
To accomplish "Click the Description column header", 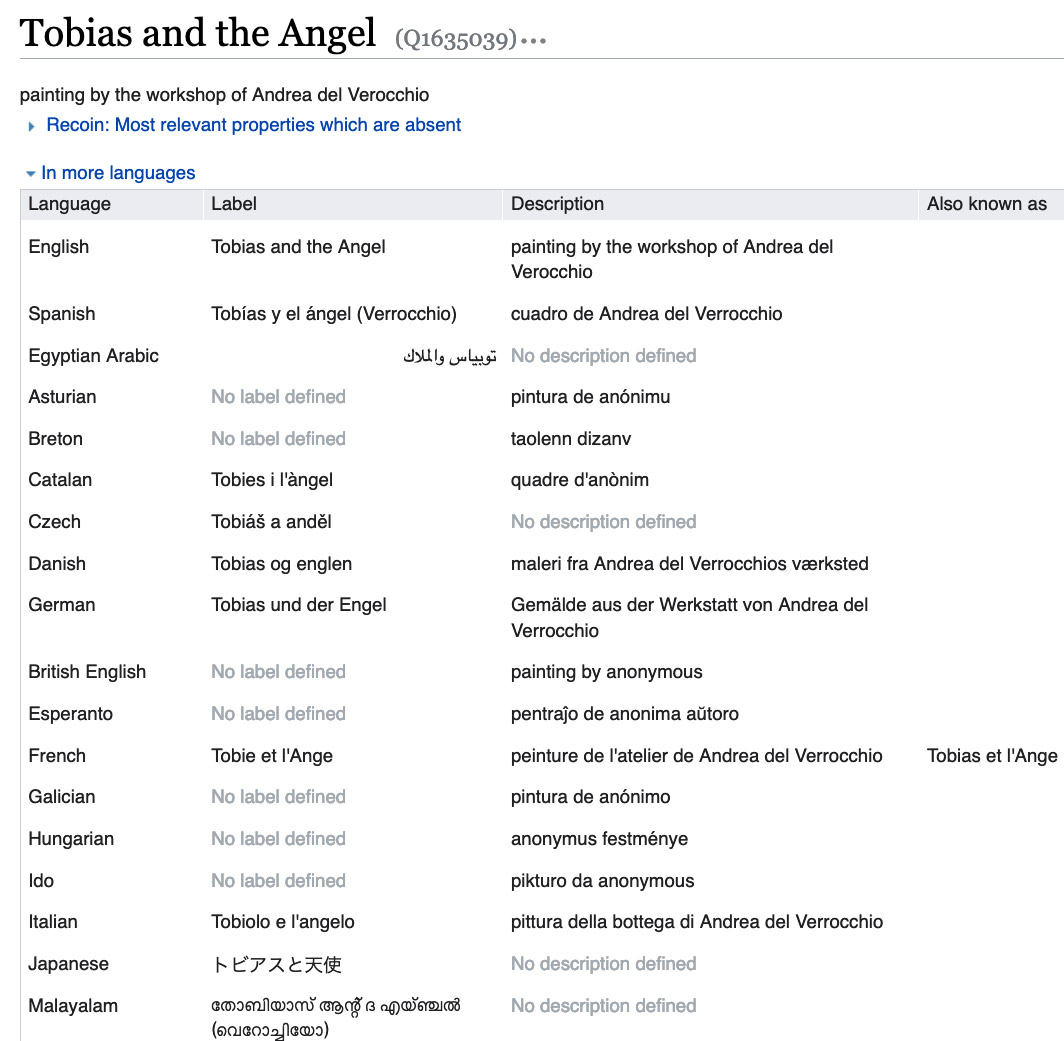I will [x=557, y=204].
